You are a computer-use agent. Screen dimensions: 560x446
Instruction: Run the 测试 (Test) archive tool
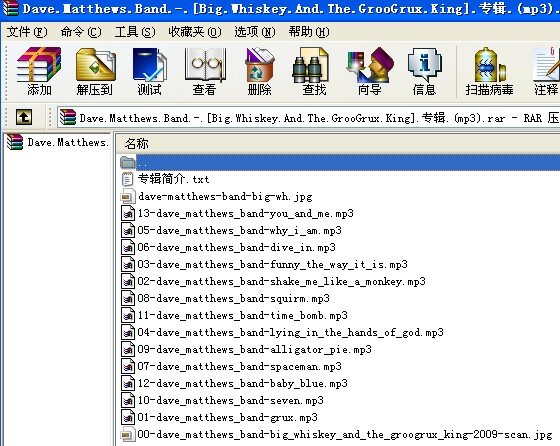pos(149,71)
